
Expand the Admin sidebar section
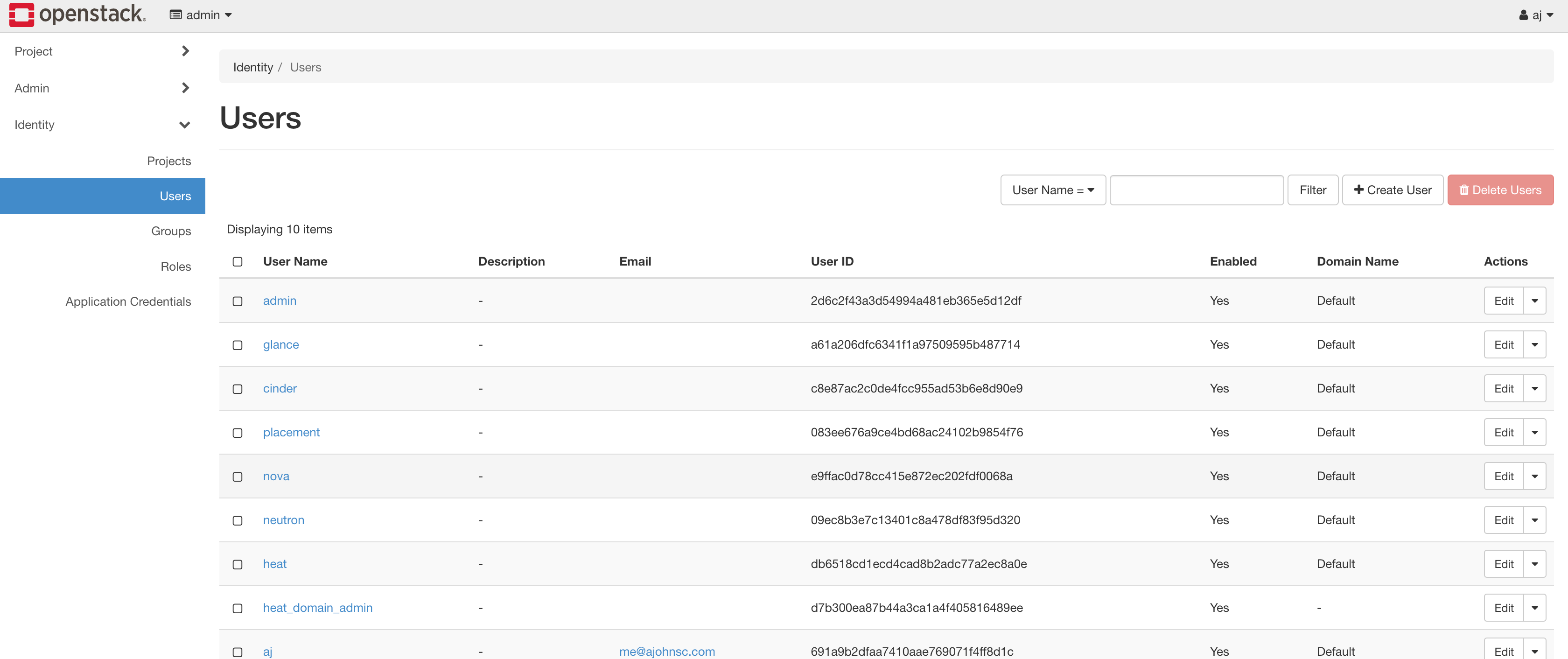point(102,88)
